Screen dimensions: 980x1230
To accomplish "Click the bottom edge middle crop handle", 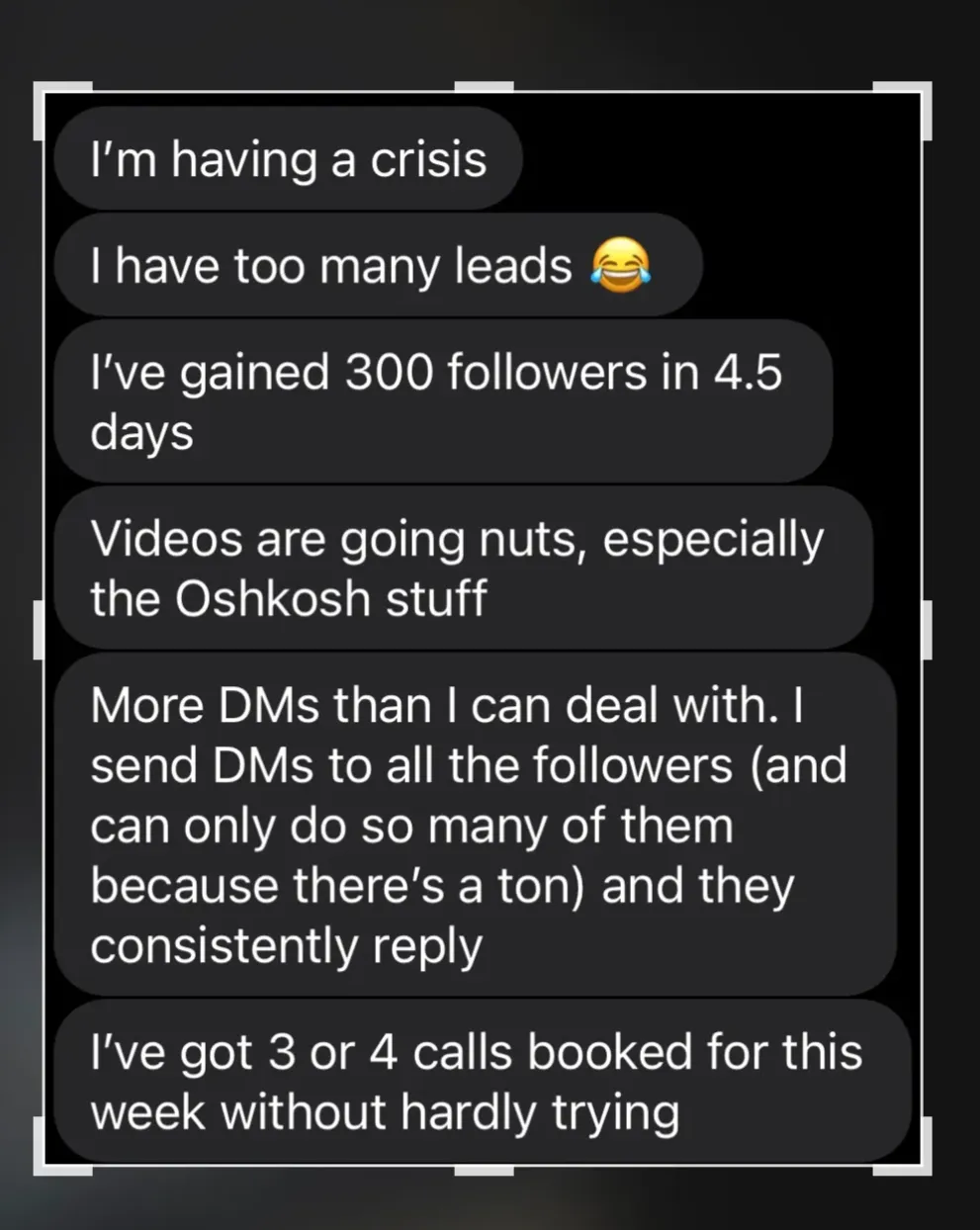I will pyautogui.click(x=484, y=1170).
